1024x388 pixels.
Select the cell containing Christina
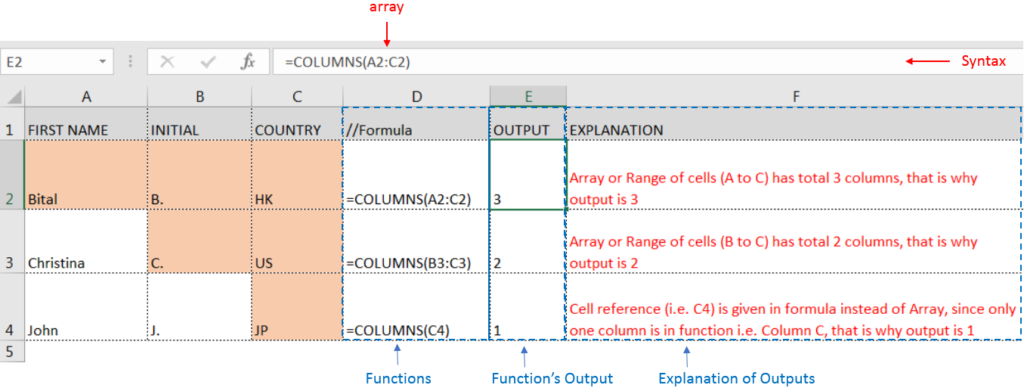(x=86, y=242)
